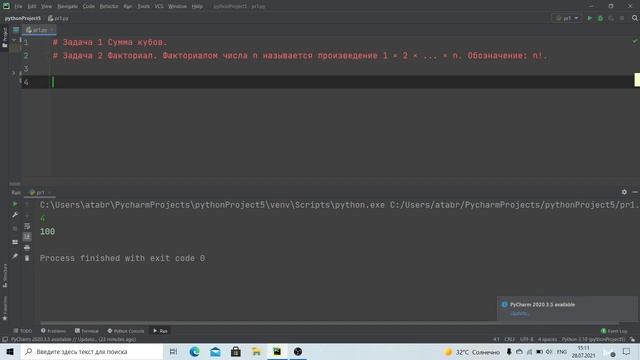The height and width of the screenshot is (360, 640).
Task: Open the View menu
Action: pos(47,7)
